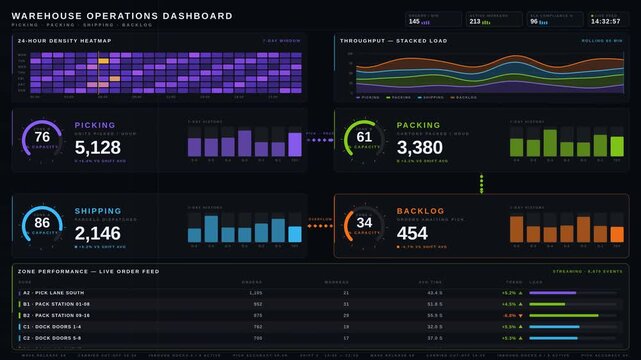Click red down trend arrow for B2 Pack Station
Screen dimensions: 641x360
pyautogui.click(x=520, y=315)
